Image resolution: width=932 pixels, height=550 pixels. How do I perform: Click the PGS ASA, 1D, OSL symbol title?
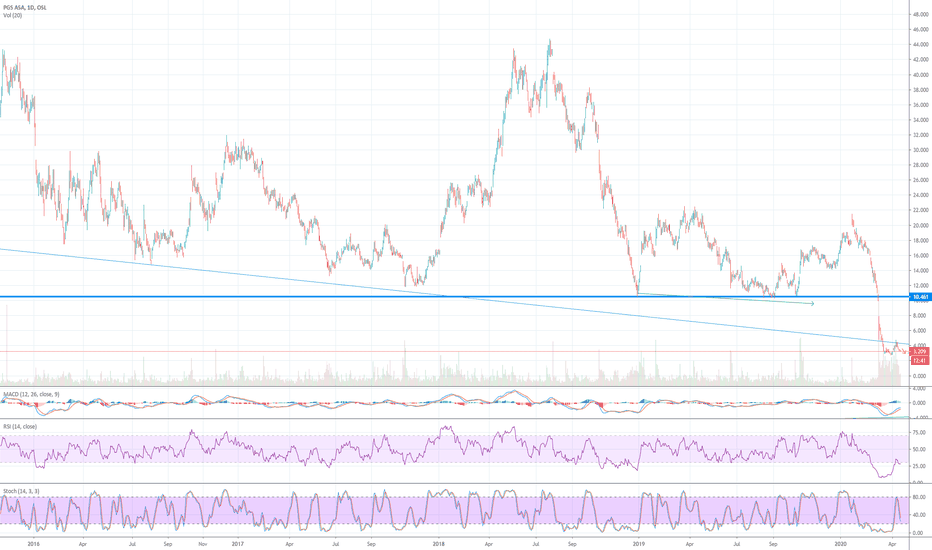click(x=25, y=7)
